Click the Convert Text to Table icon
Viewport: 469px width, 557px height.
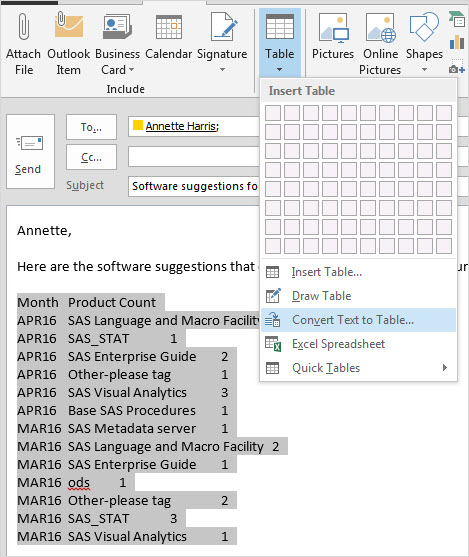[273, 319]
